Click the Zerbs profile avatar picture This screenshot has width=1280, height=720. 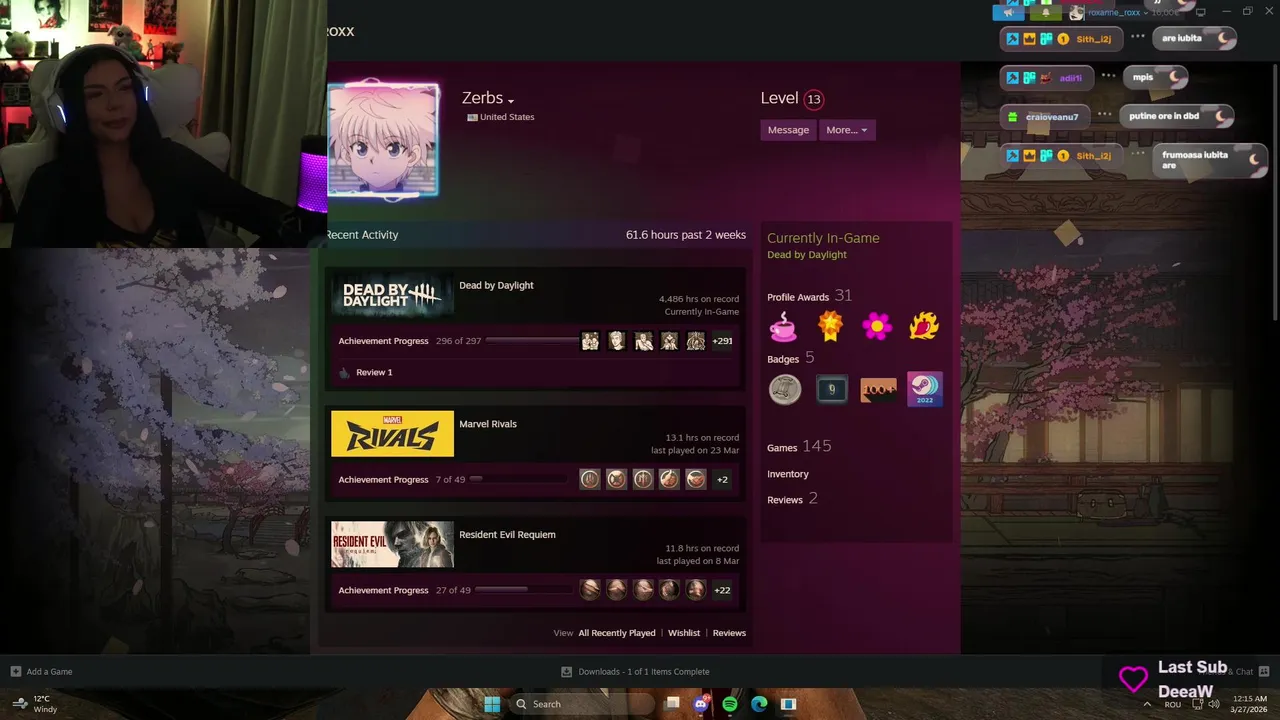(x=383, y=140)
